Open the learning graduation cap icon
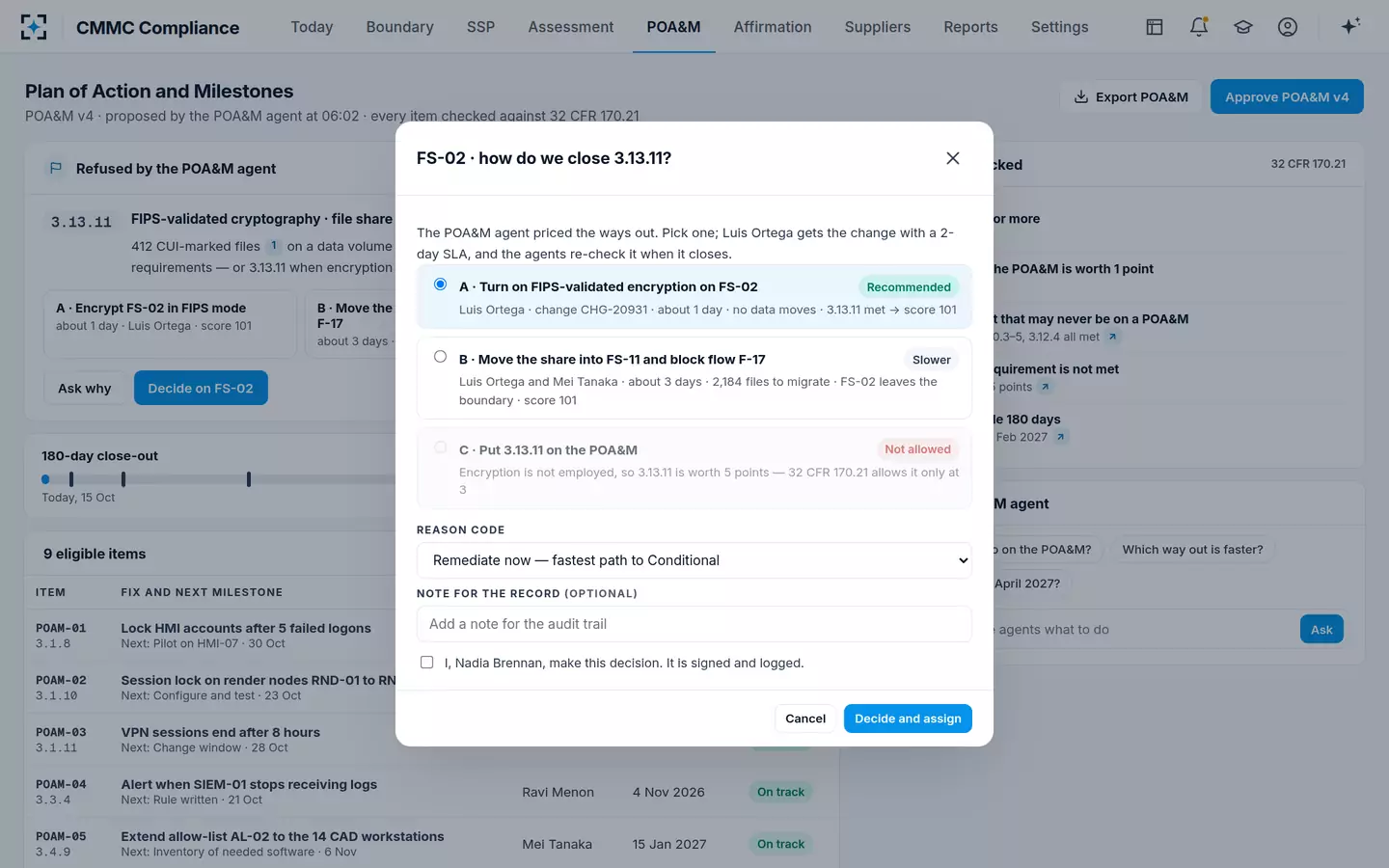 point(1243,27)
